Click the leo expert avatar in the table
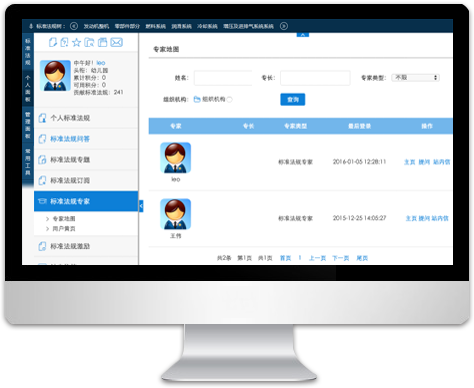The image size is (474, 388). coord(175,158)
